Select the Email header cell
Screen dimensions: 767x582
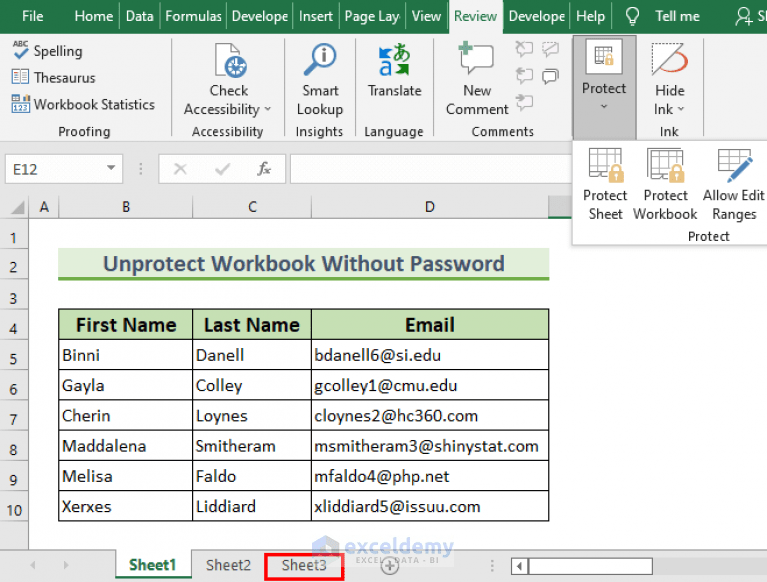point(430,325)
